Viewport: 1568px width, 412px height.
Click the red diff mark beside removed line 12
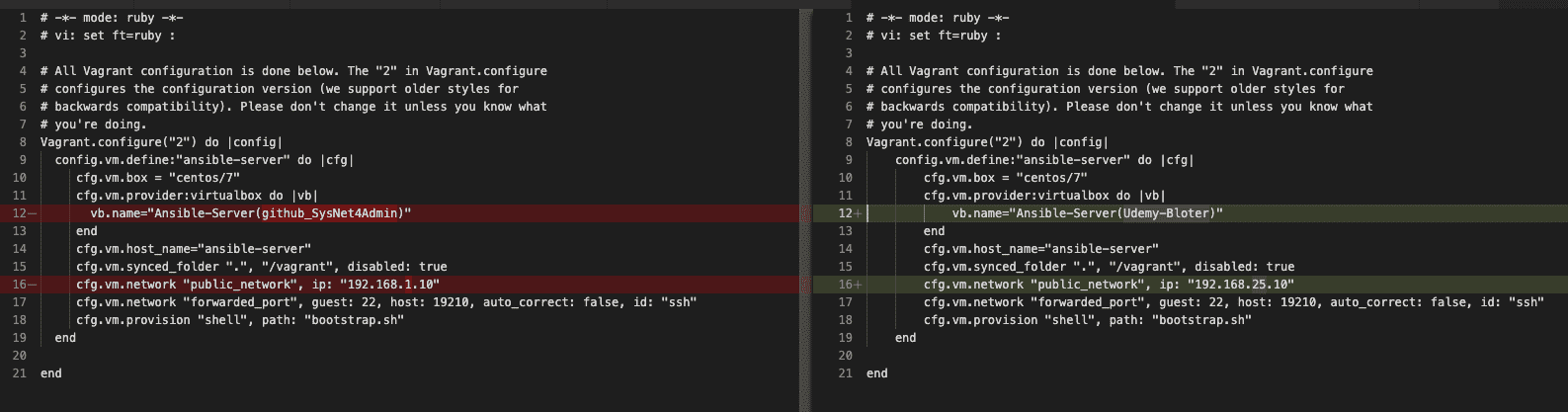[805, 213]
